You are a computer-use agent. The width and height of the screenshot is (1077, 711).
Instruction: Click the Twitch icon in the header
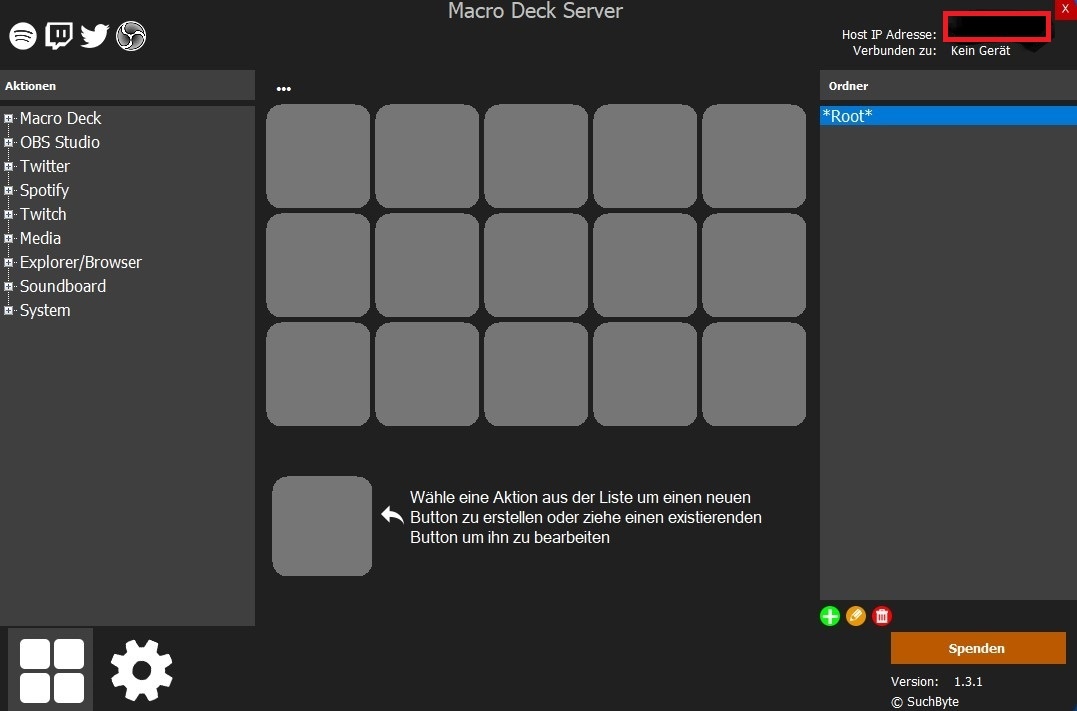tap(59, 36)
